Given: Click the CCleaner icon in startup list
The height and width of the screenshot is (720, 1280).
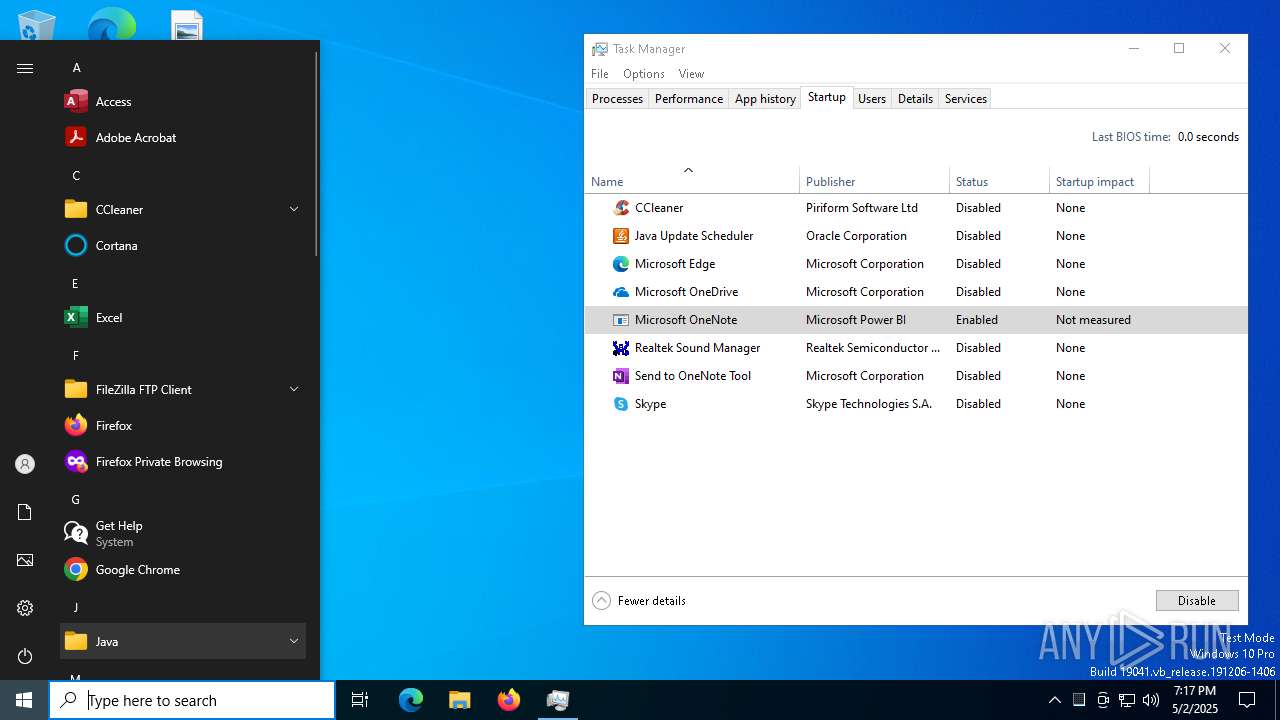Looking at the screenshot, I should 621,208.
